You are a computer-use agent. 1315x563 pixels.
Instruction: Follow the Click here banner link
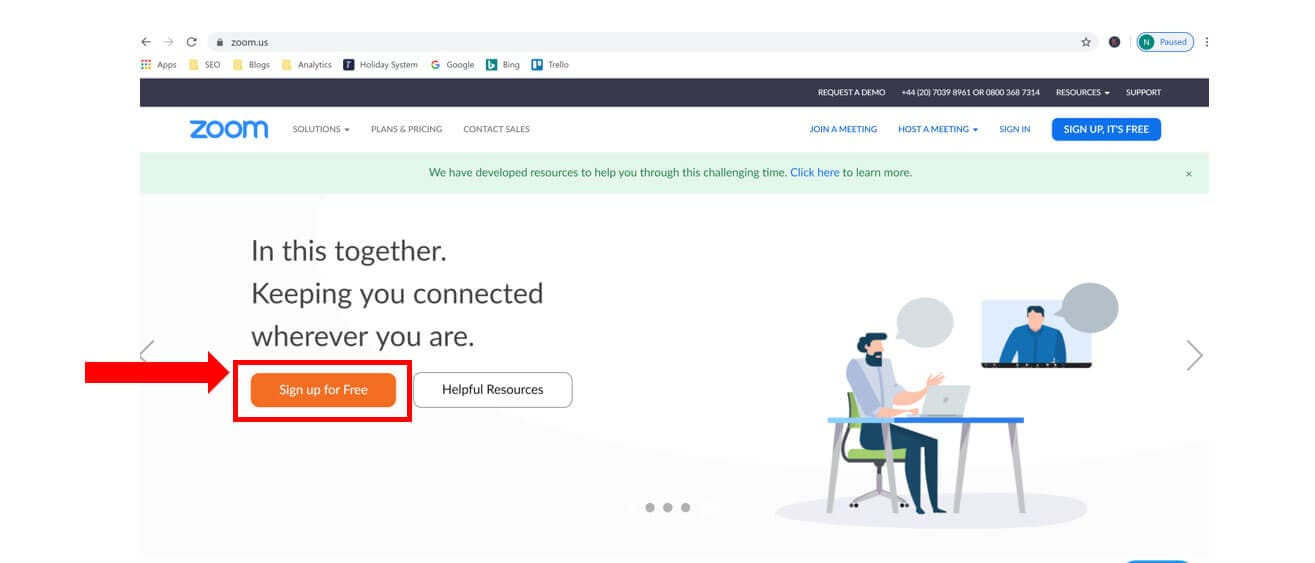814,172
